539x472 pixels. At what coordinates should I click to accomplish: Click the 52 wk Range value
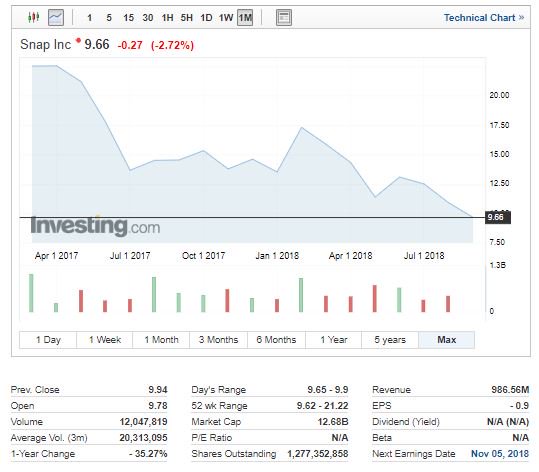(322, 406)
